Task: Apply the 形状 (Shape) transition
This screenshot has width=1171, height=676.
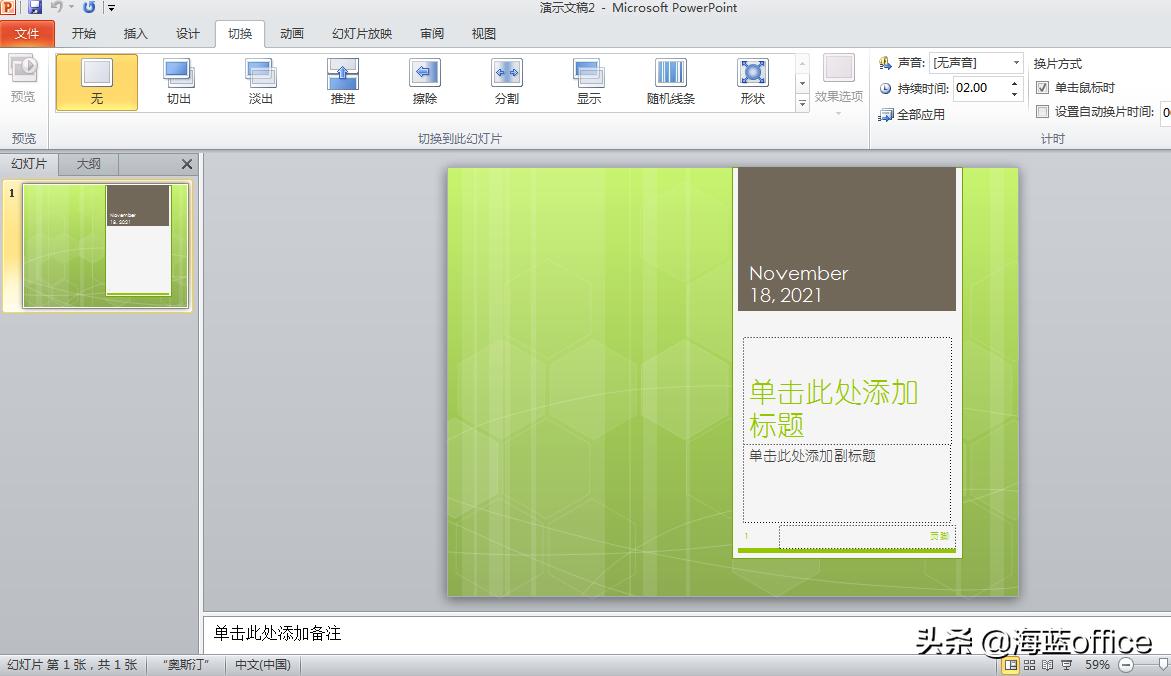Action: (x=752, y=80)
